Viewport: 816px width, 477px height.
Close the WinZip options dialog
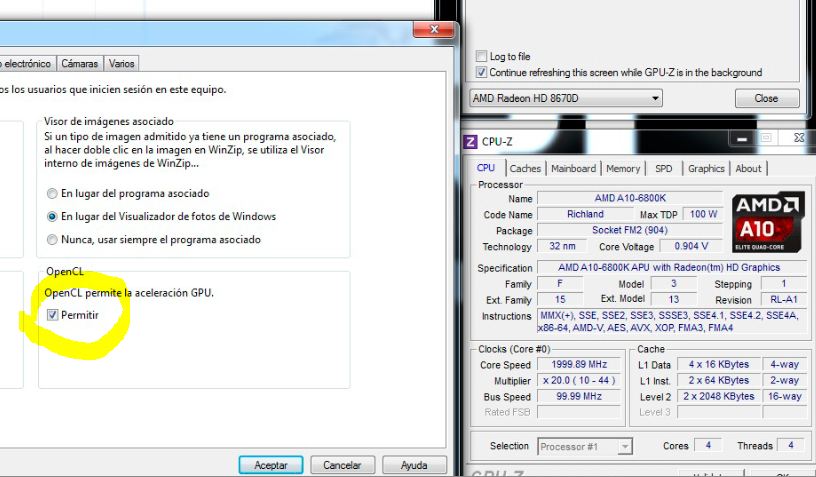click(434, 30)
